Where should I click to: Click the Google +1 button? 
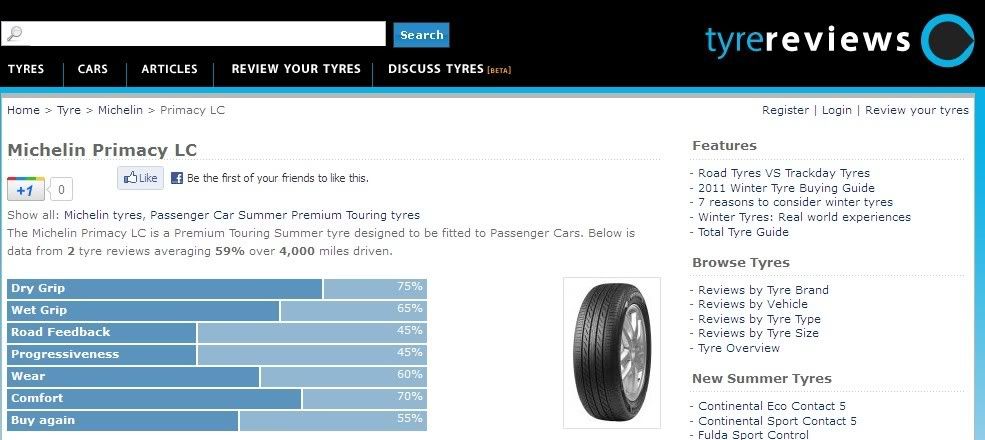pyautogui.click(x=26, y=189)
